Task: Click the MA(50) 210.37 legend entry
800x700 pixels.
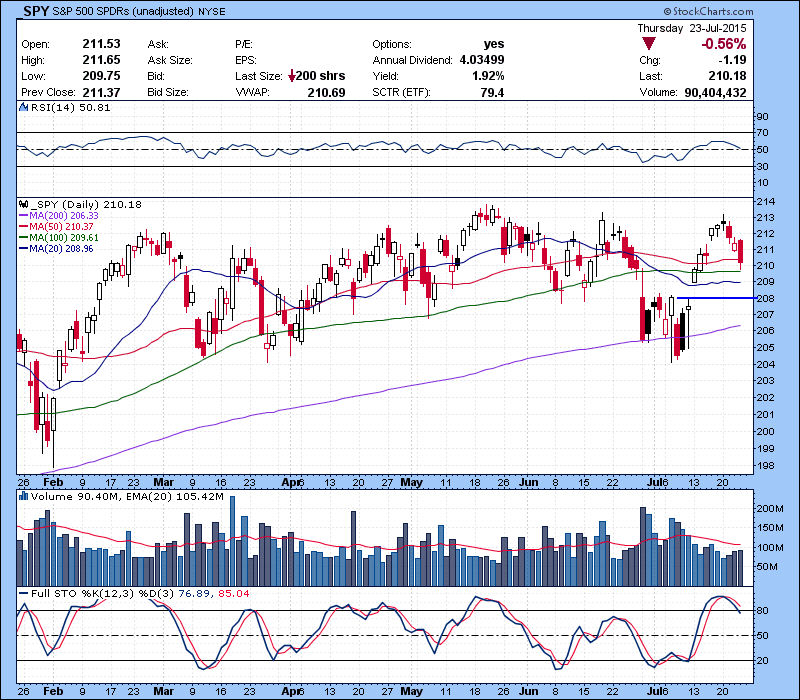Action: 56,227
